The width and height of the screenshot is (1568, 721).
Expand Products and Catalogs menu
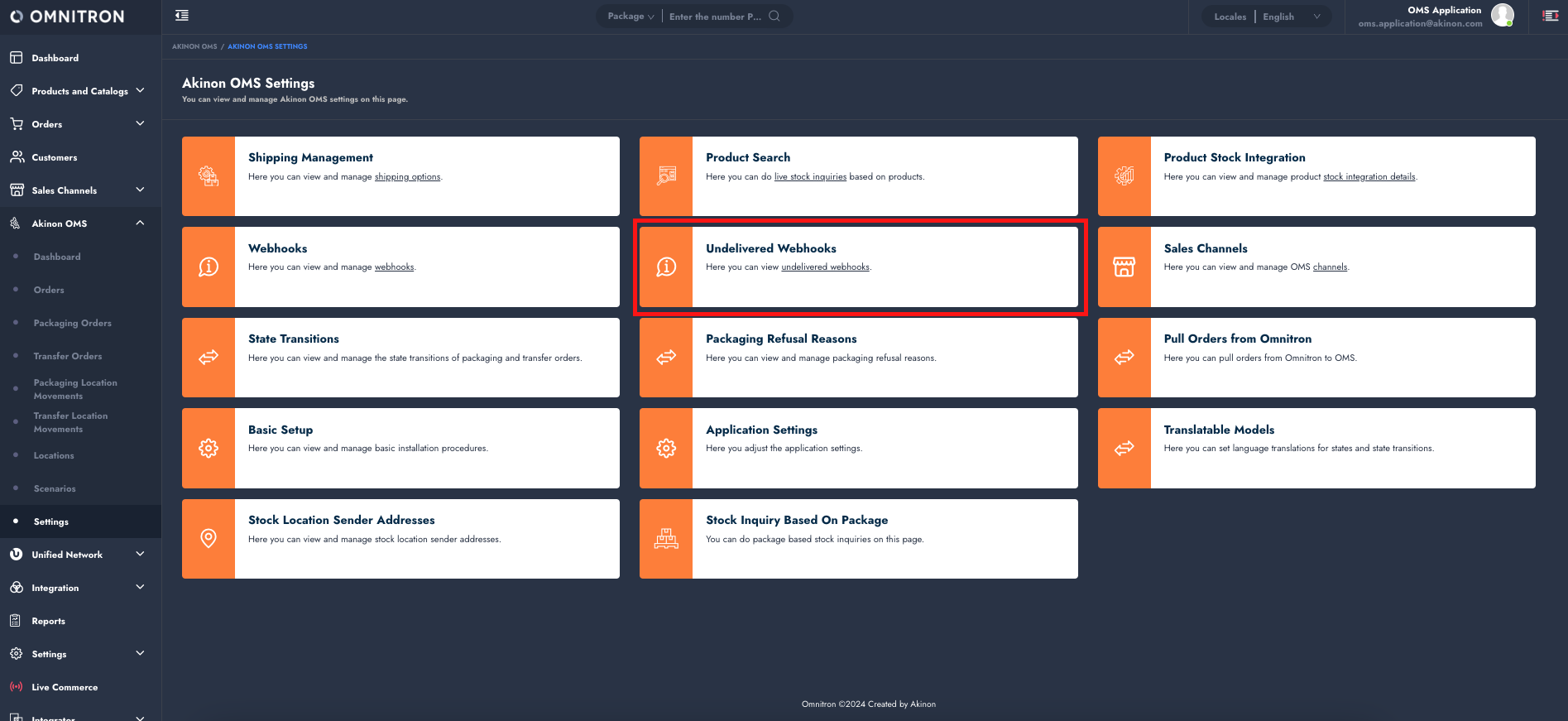coord(80,91)
